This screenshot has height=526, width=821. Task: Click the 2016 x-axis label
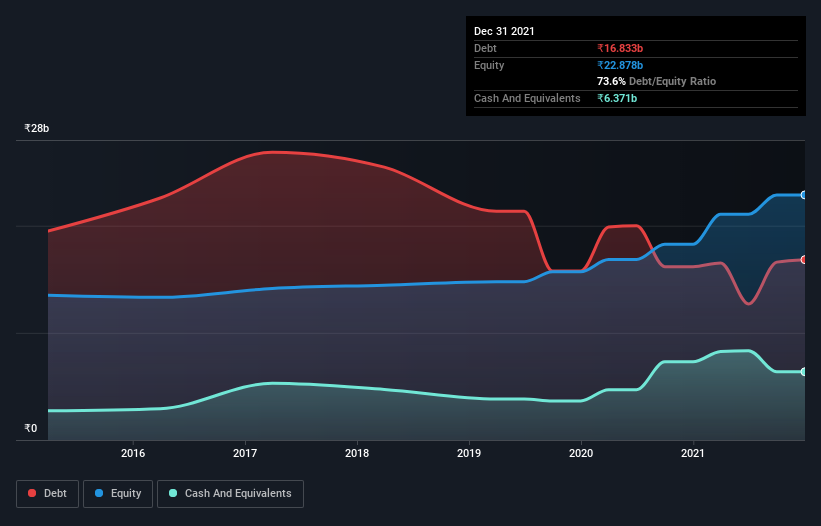tap(133, 453)
